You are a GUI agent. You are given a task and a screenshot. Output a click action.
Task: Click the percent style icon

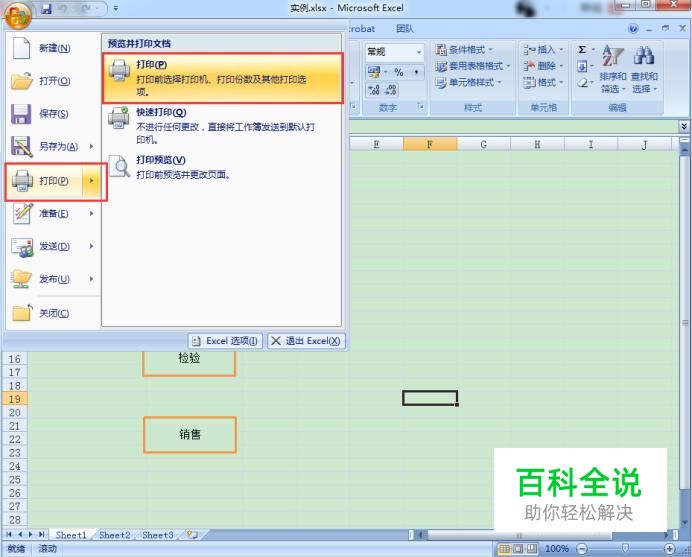click(399, 72)
